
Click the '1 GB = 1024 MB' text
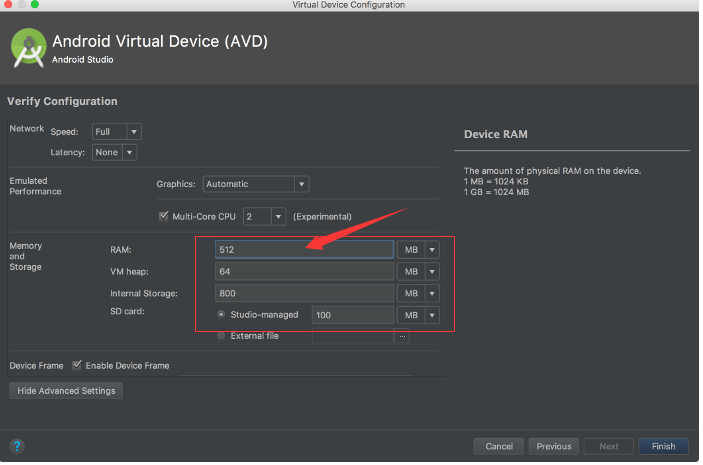coord(496,192)
